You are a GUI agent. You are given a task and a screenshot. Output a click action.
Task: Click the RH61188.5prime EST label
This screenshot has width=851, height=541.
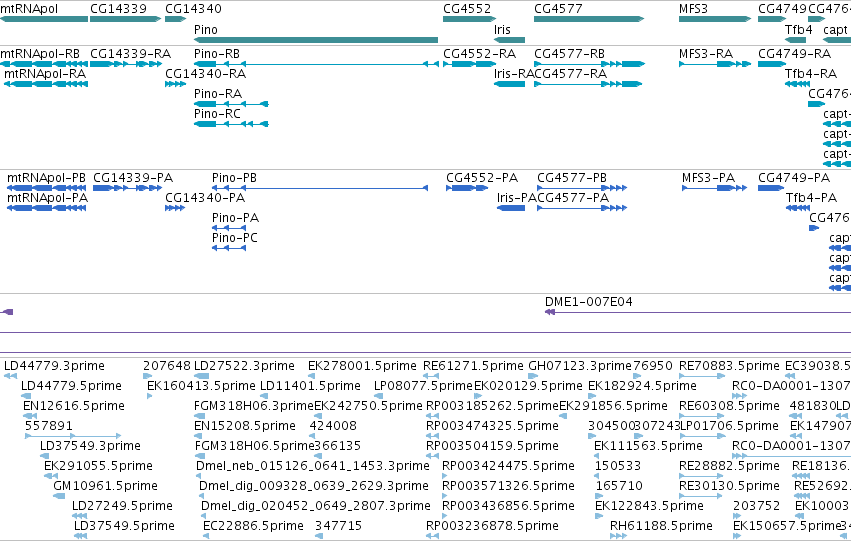[x=661, y=525]
